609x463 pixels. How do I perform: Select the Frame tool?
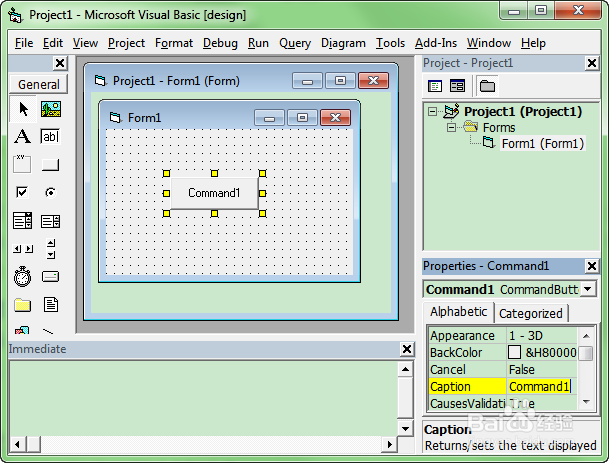click(x=22, y=164)
